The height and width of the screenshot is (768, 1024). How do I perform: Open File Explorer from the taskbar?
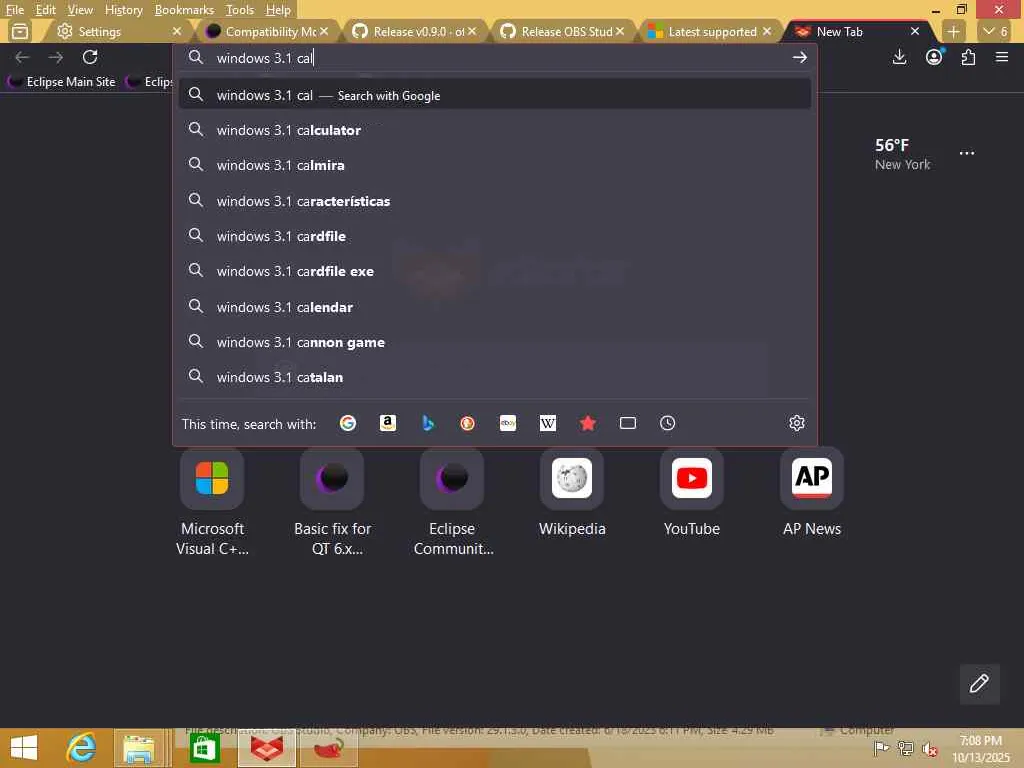[139, 748]
